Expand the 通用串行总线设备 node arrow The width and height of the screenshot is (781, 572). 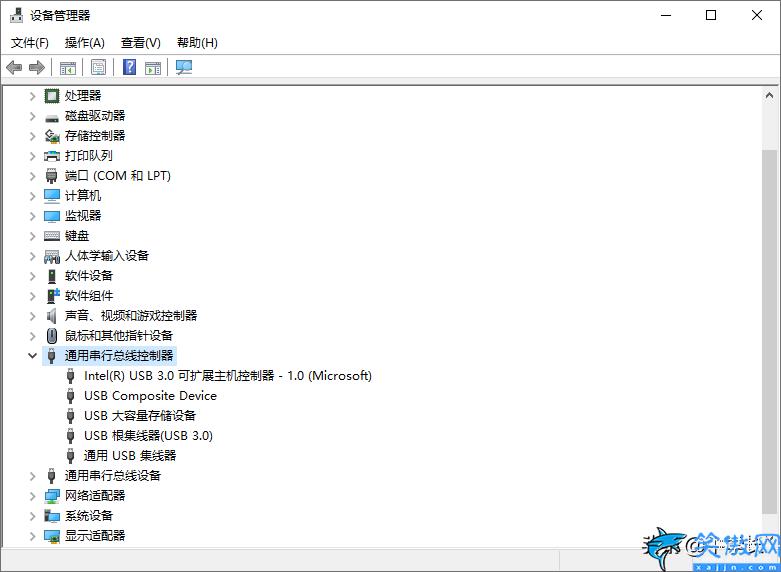pyautogui.click(x=32, y=476)
